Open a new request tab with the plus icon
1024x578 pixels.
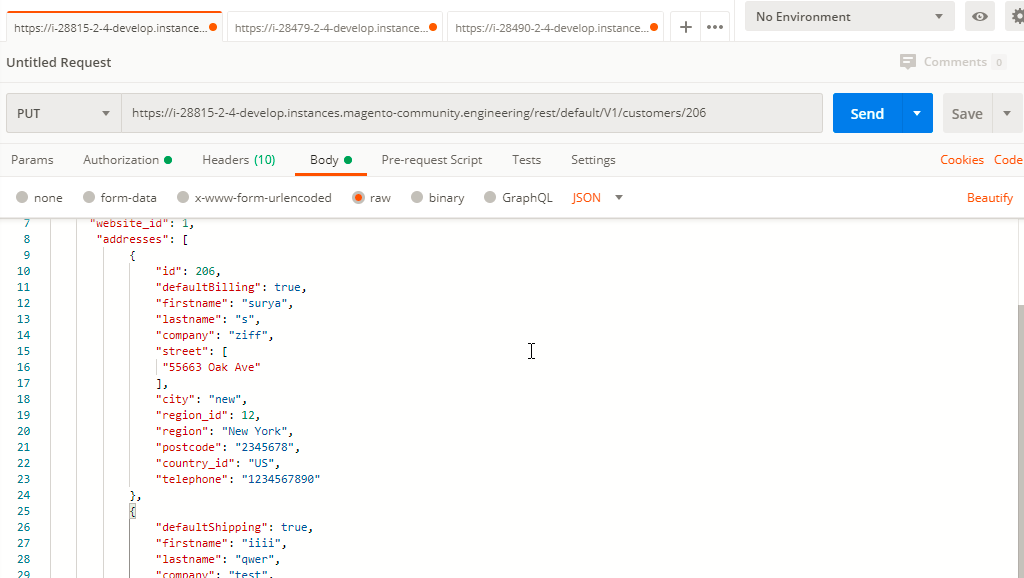point(685,27)
